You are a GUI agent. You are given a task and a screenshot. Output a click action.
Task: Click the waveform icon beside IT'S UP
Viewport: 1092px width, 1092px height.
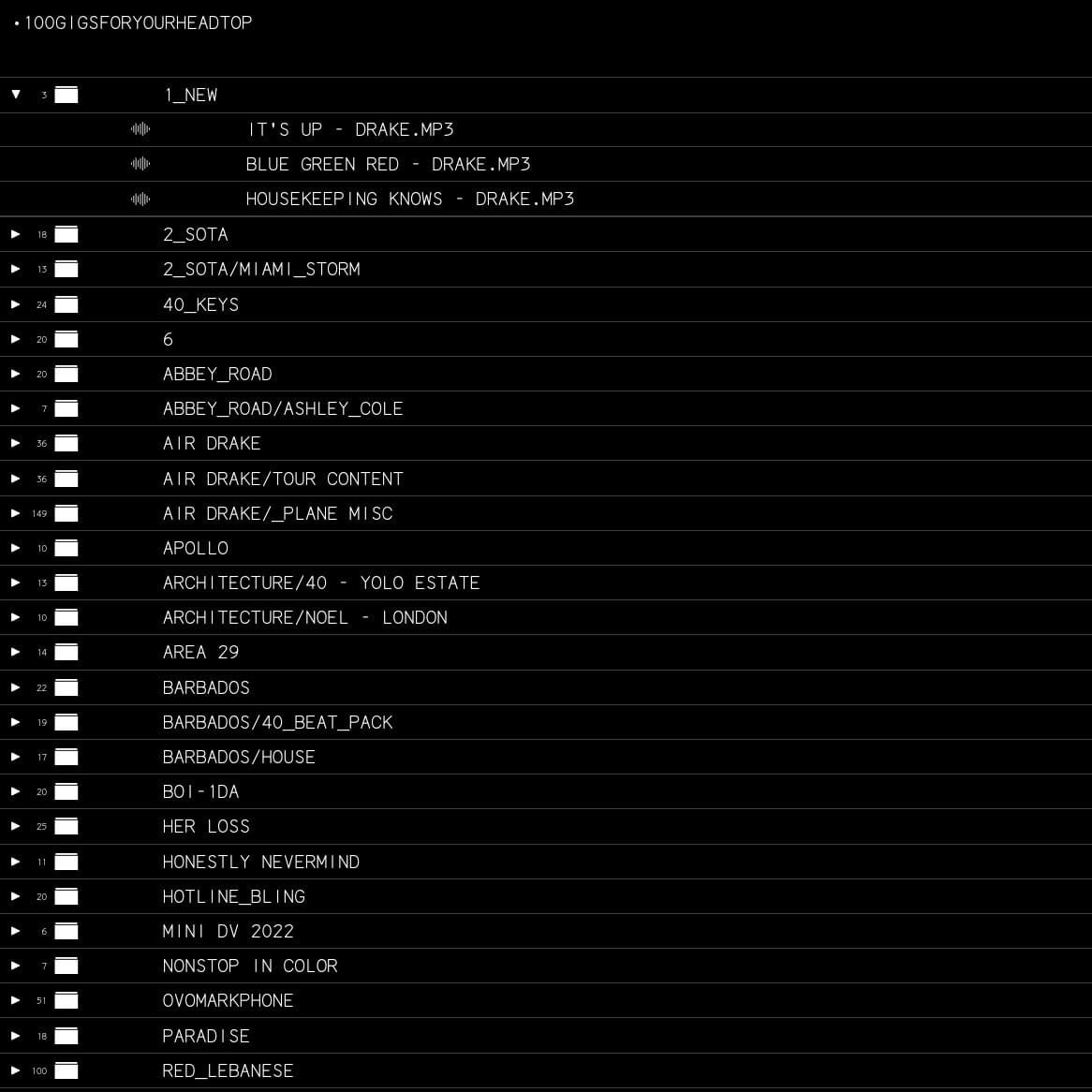pyautogui.click(x=140, y=129)
